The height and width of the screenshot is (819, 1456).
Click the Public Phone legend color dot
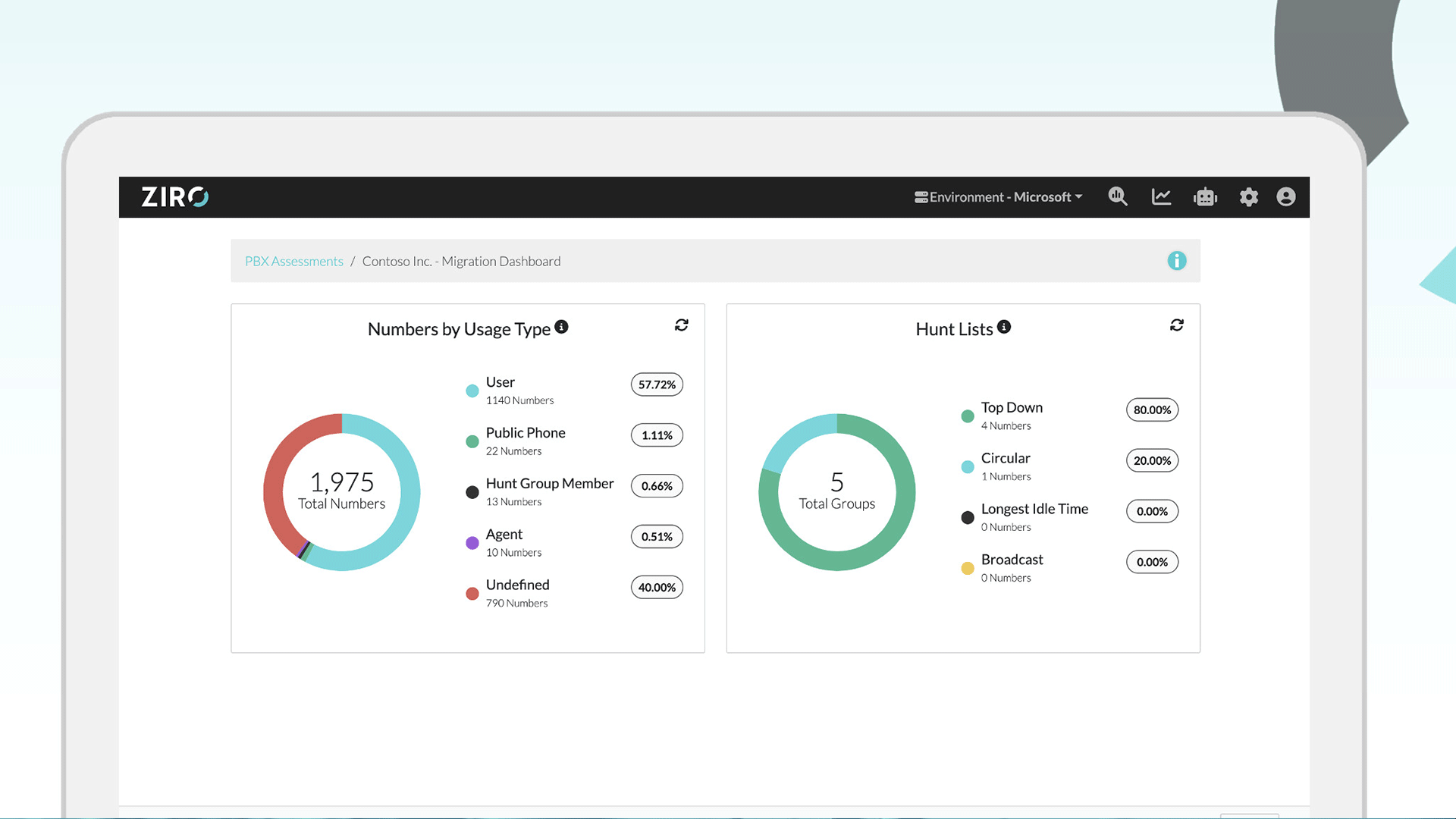472,441
